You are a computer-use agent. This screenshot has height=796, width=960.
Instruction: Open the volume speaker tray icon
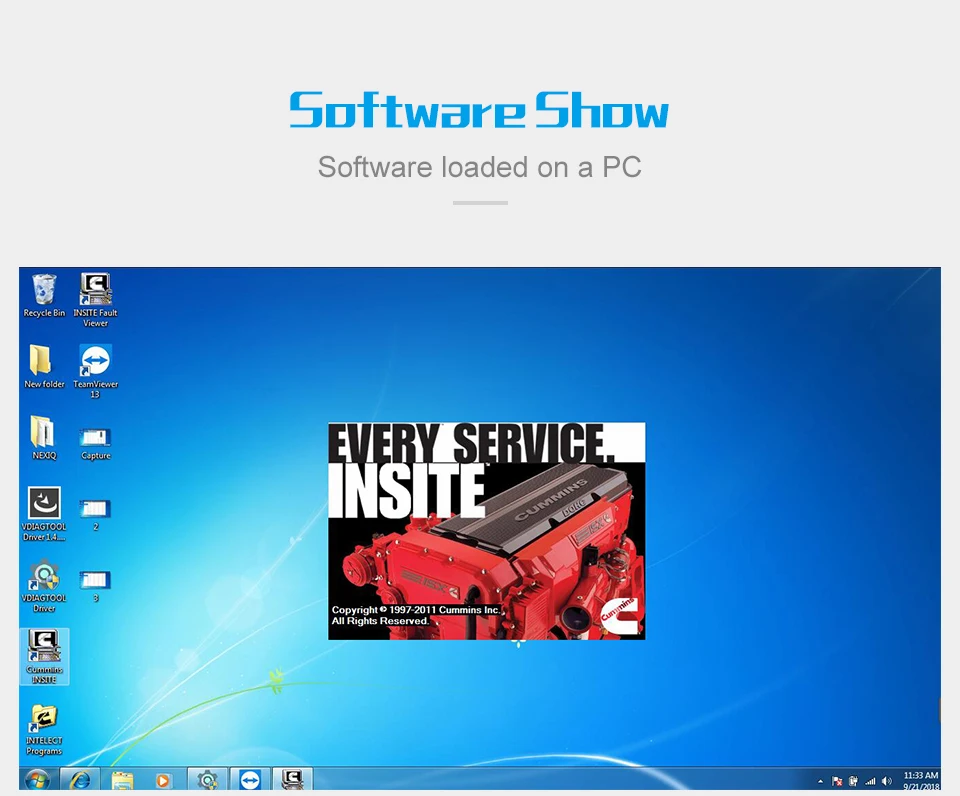pos(887,781)
